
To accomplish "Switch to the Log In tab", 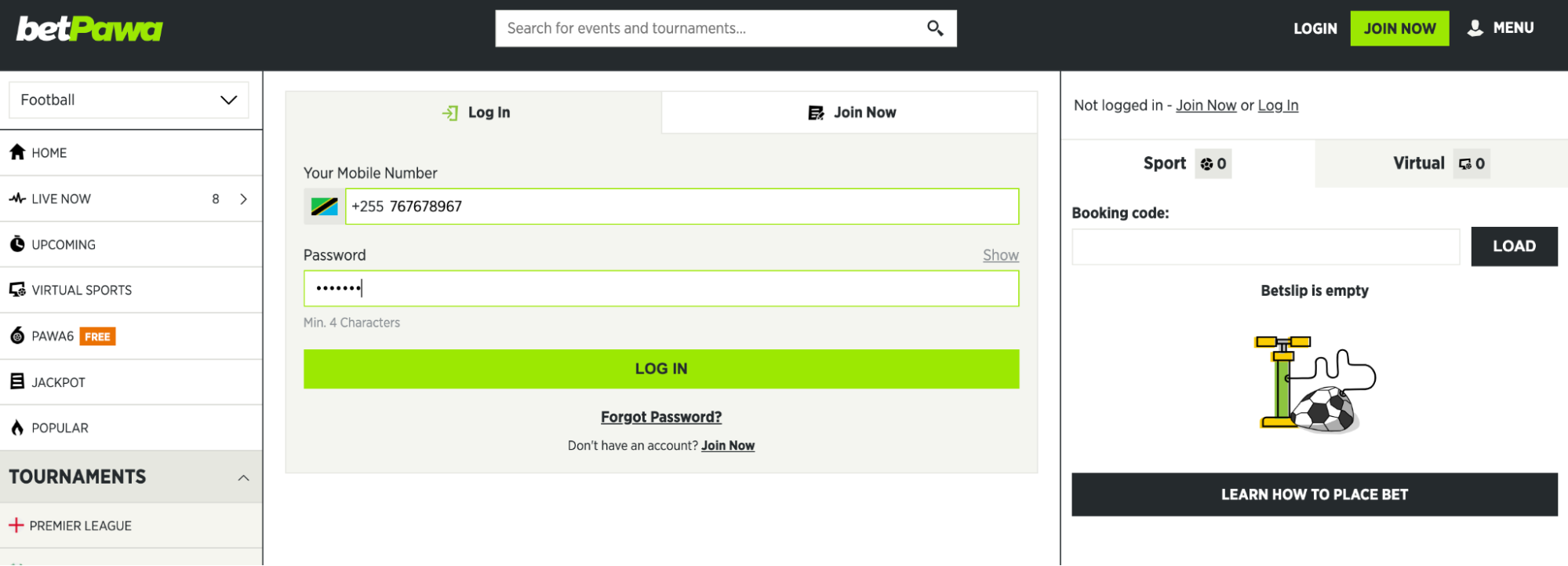I will click(x=474, y=112).
